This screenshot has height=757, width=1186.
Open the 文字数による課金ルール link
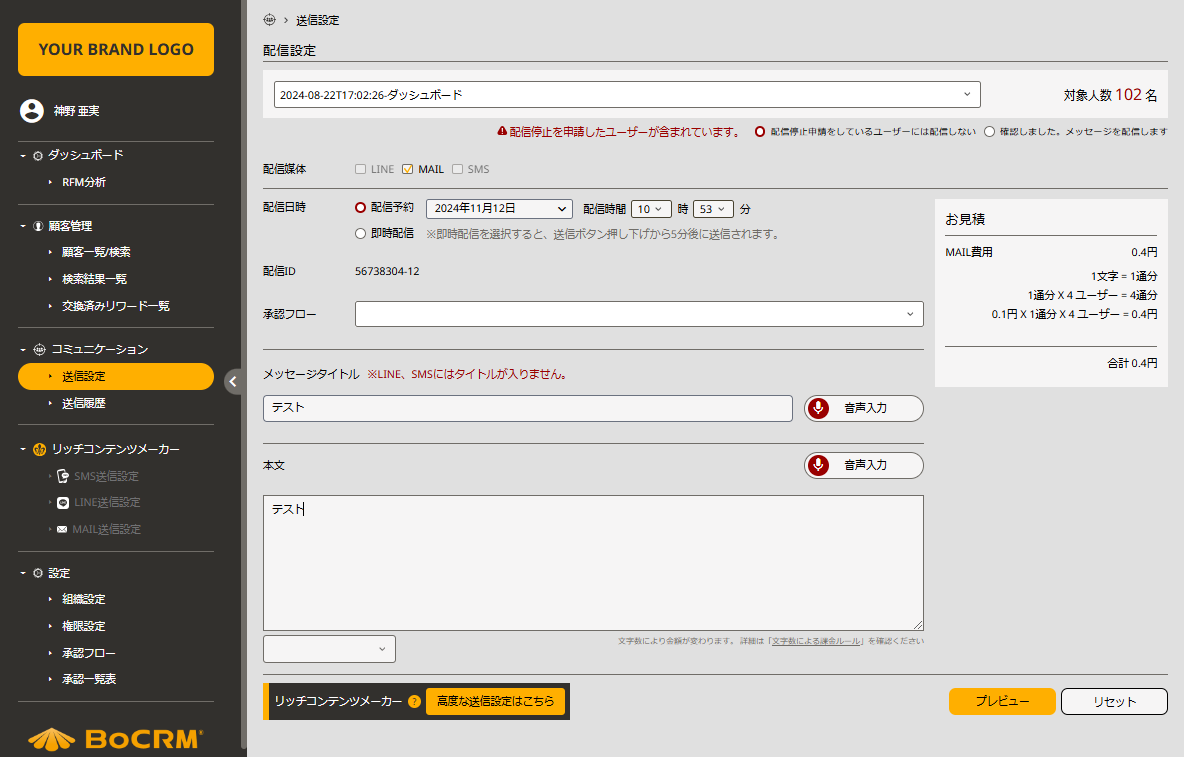point(817,641)
